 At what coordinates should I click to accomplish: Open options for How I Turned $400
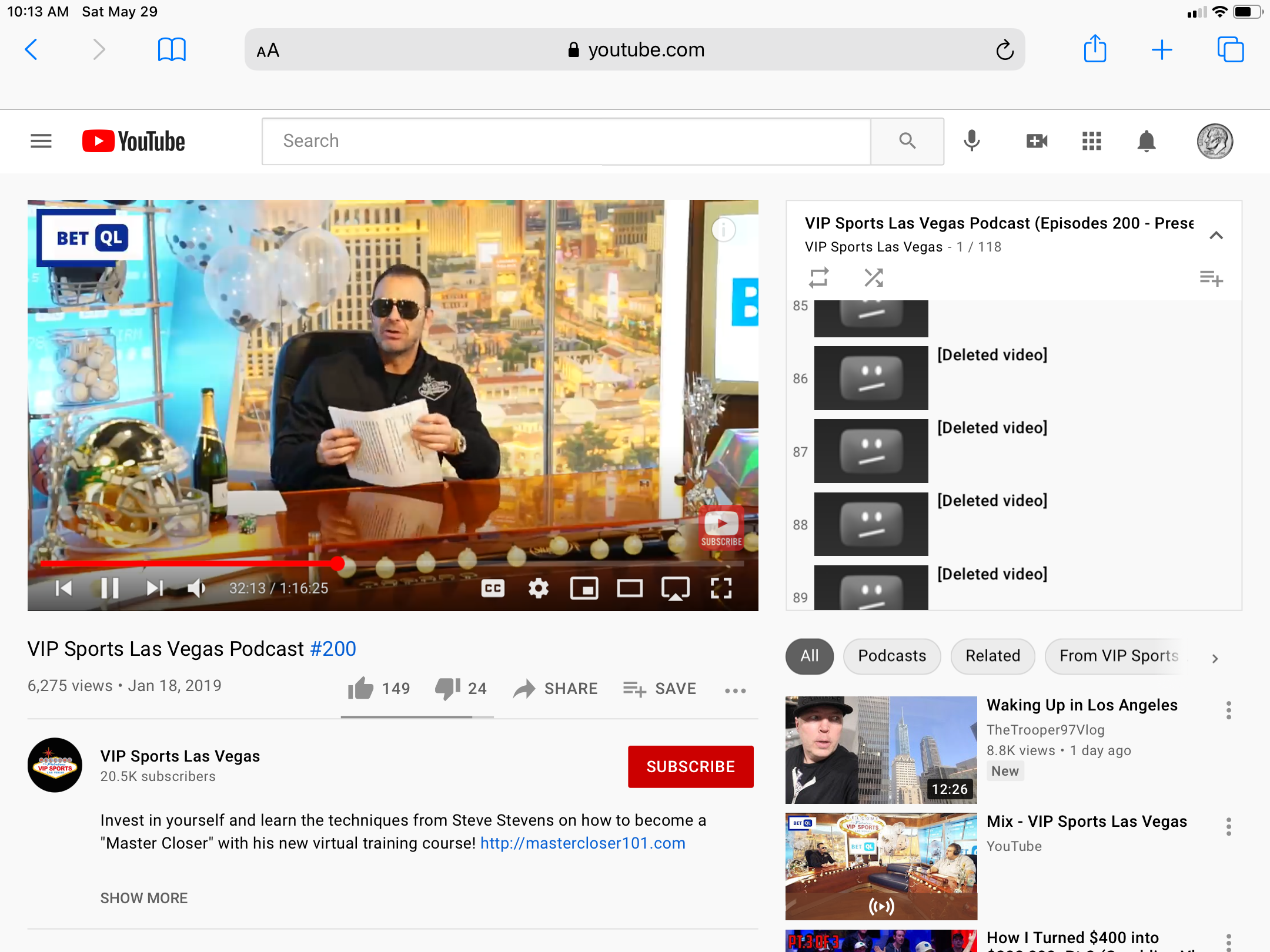click(1229, 942)
